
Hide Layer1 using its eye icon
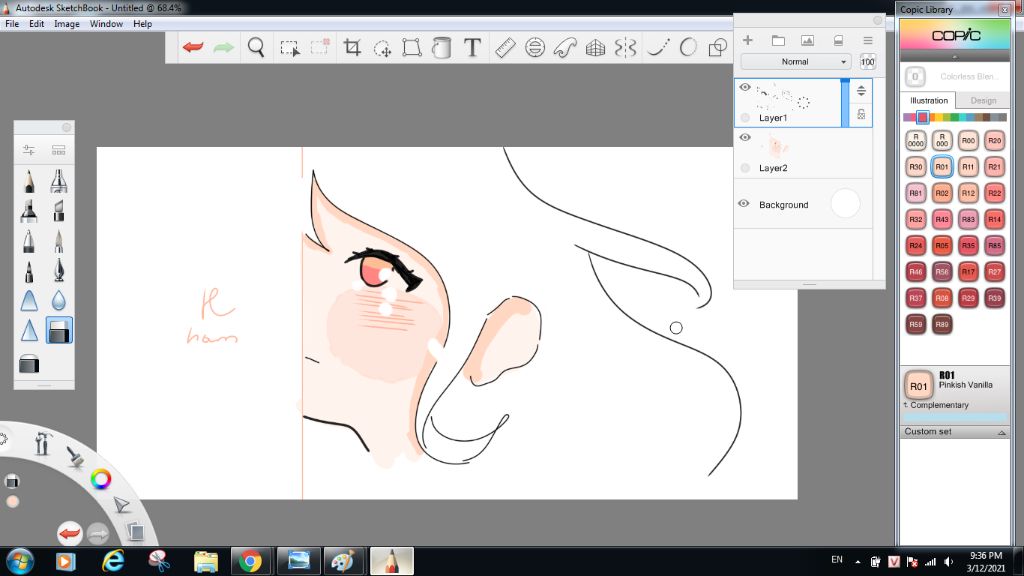tap(745, 87)
